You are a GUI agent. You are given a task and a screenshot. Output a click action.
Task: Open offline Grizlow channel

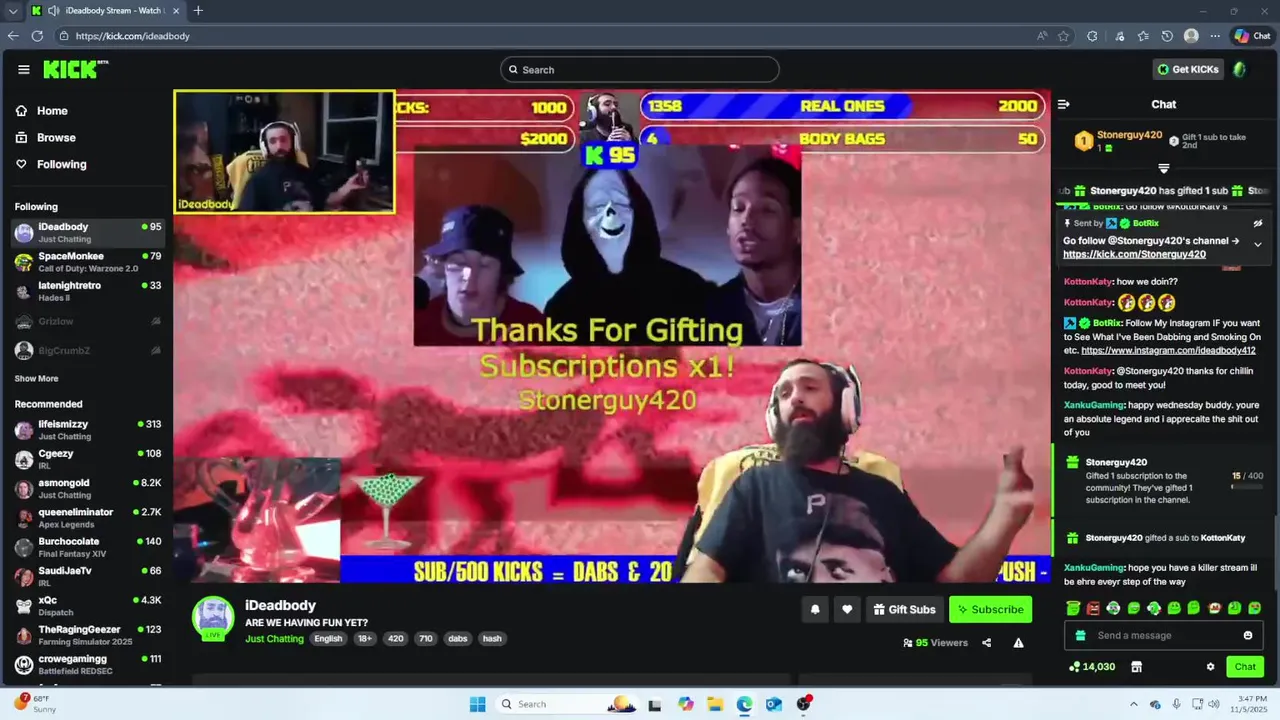point(88,321)
